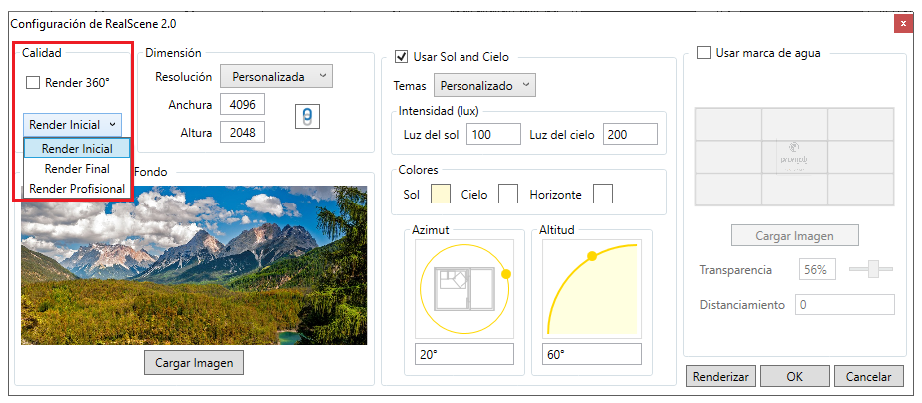This screenshot has width=922, height=403.
Task: Close the RealScene configuration dialog
Action: (x=903, y=24)
